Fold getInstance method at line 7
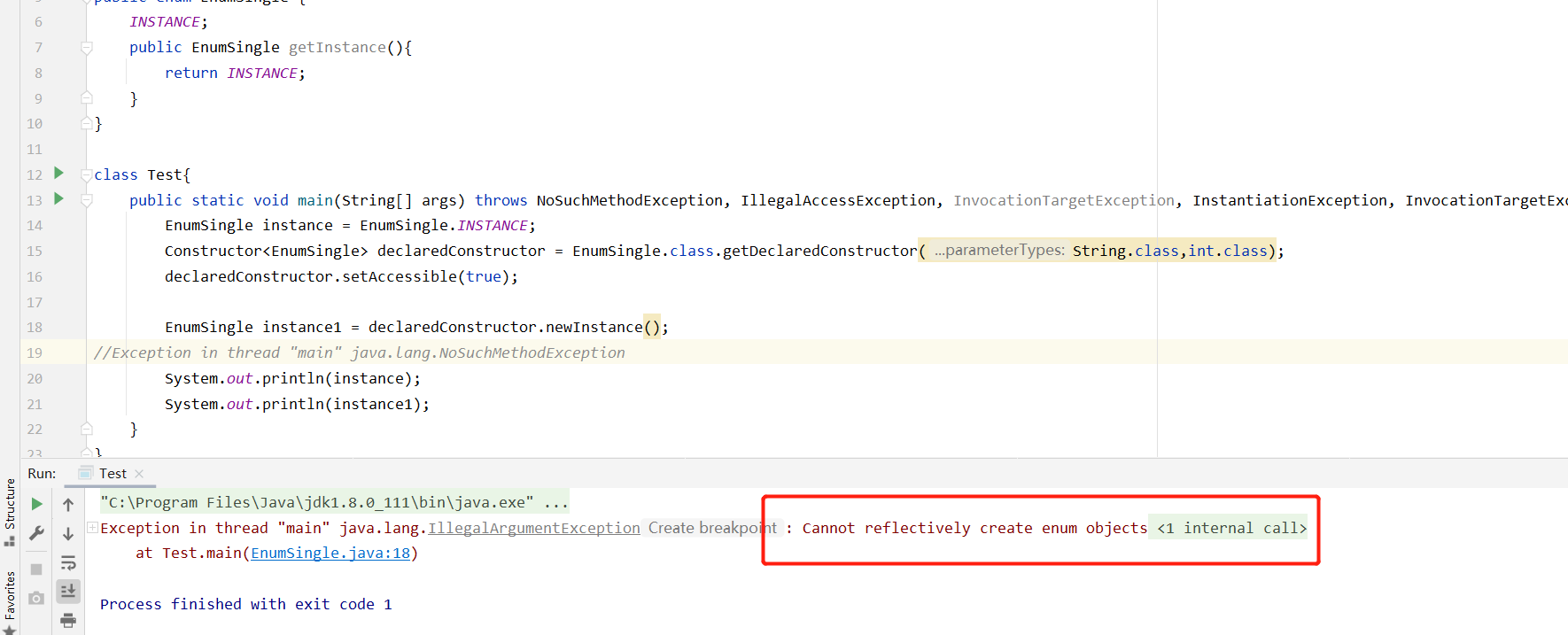Viewport: 1568px width, 635px height. tap(87, 48)
